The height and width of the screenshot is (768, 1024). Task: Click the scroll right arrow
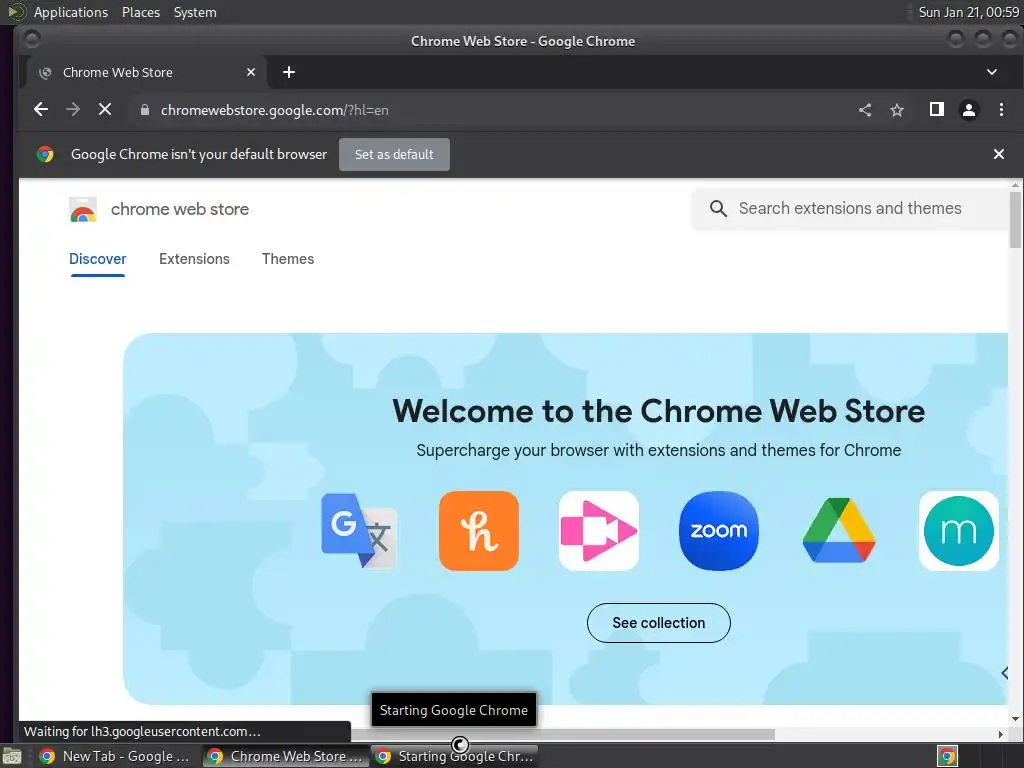coord(1000,735)
